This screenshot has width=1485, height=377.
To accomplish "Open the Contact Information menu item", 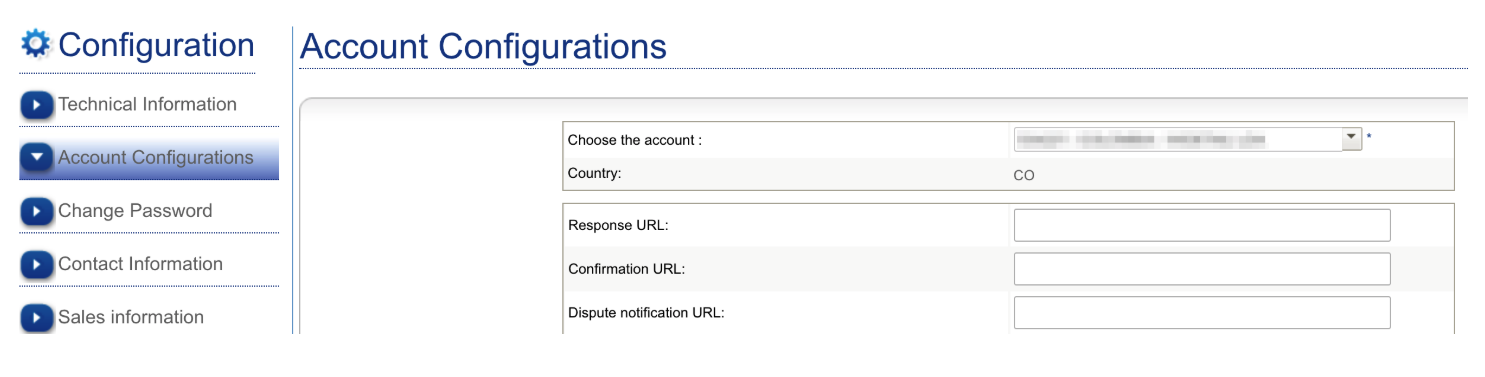I will (x=141, y=263).
